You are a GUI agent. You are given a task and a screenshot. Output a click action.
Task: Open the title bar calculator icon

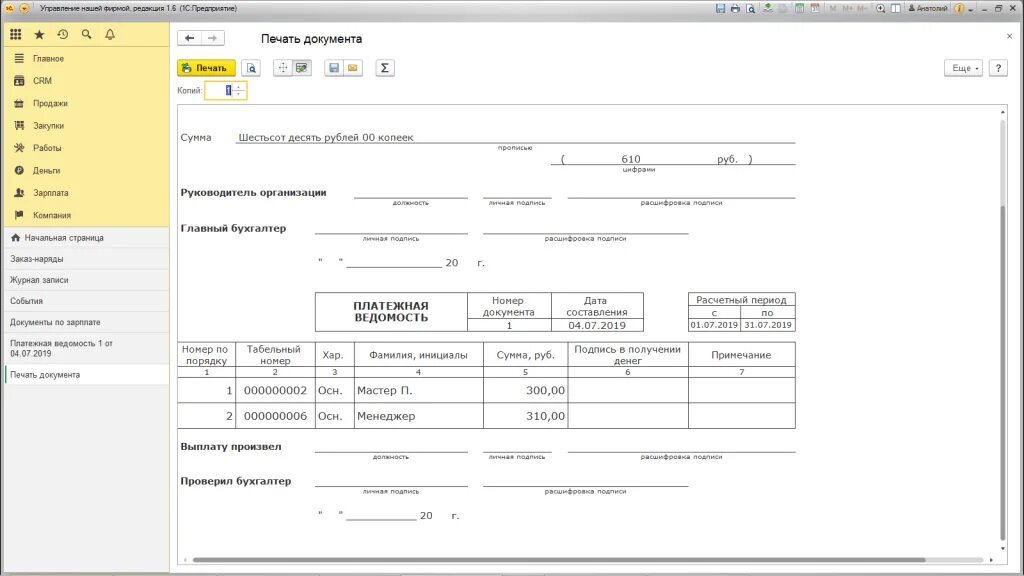tap(799, 8)
